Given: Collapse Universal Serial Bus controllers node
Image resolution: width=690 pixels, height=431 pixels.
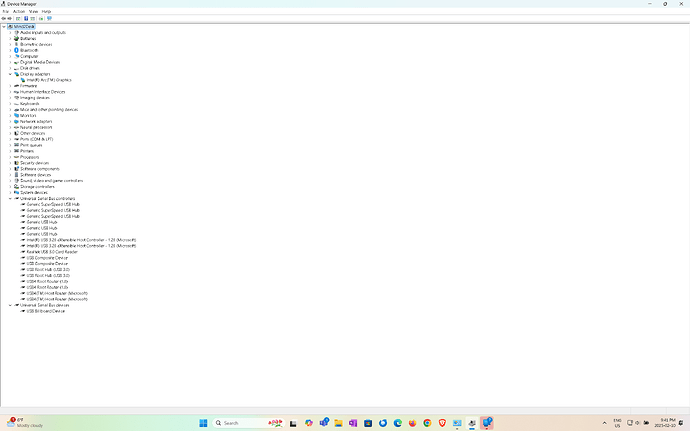Looking at the screenshot, I should pyautogui.click(x=10, y=198).
